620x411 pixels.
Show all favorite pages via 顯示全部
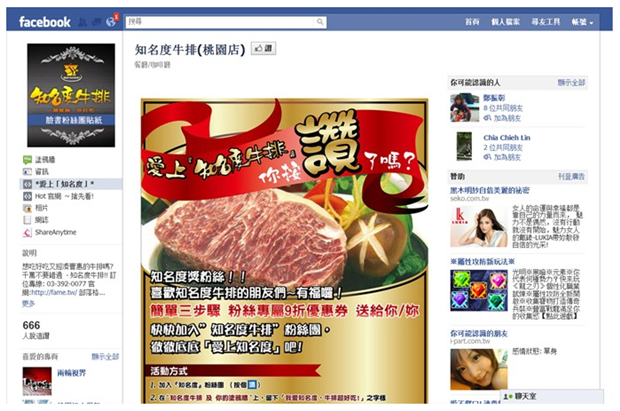click(105, 356)
